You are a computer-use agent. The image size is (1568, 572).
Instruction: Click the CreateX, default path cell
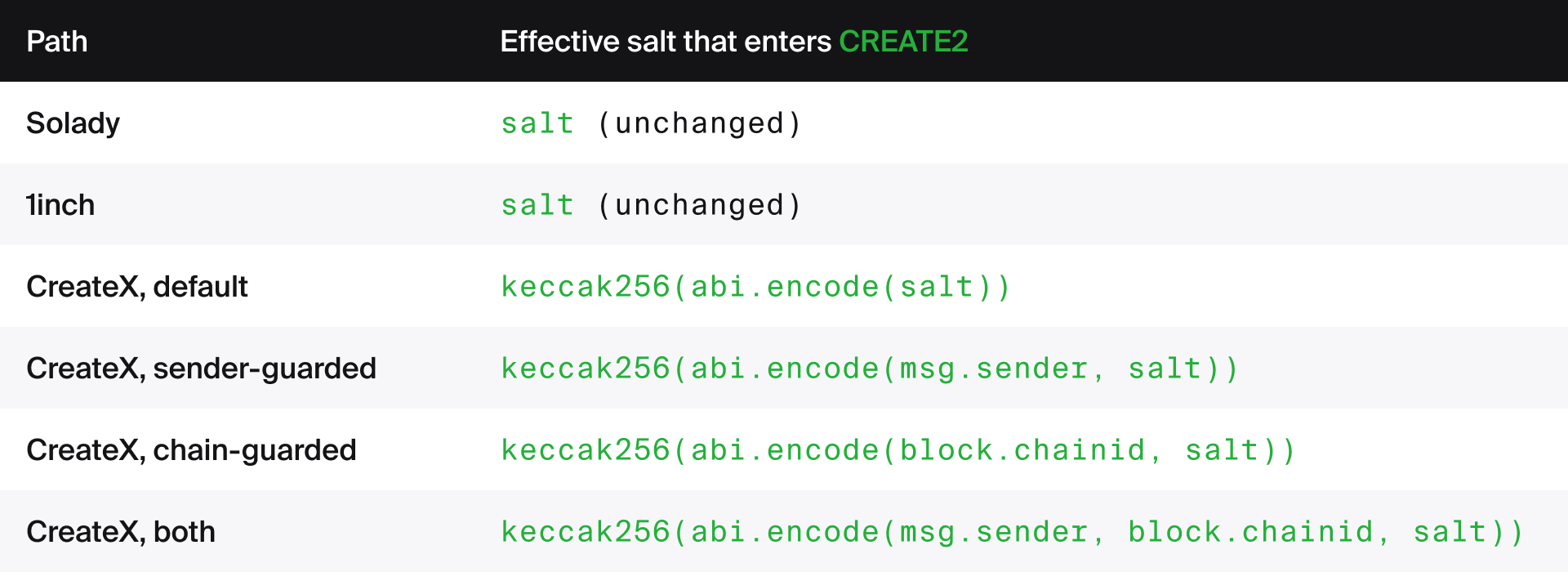137,287
